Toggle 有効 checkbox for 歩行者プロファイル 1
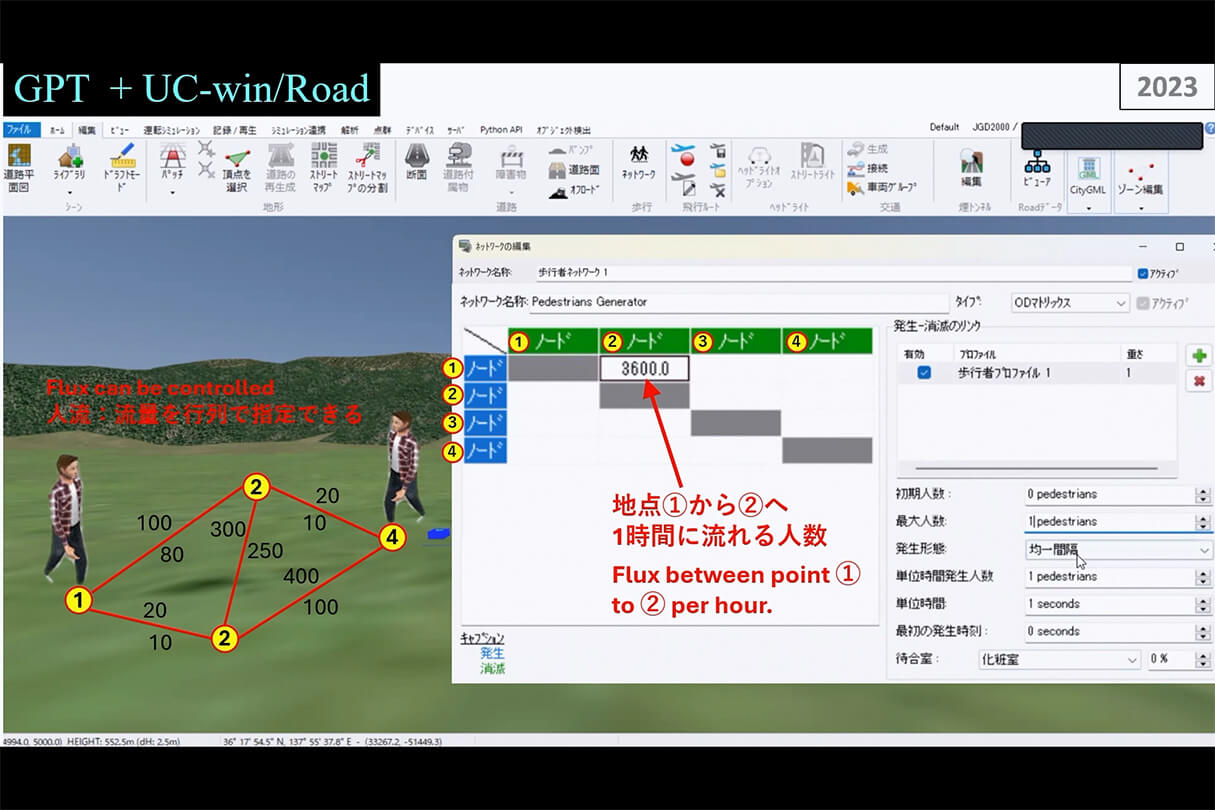Screen dimensions: 1215x810 (924, 373)
